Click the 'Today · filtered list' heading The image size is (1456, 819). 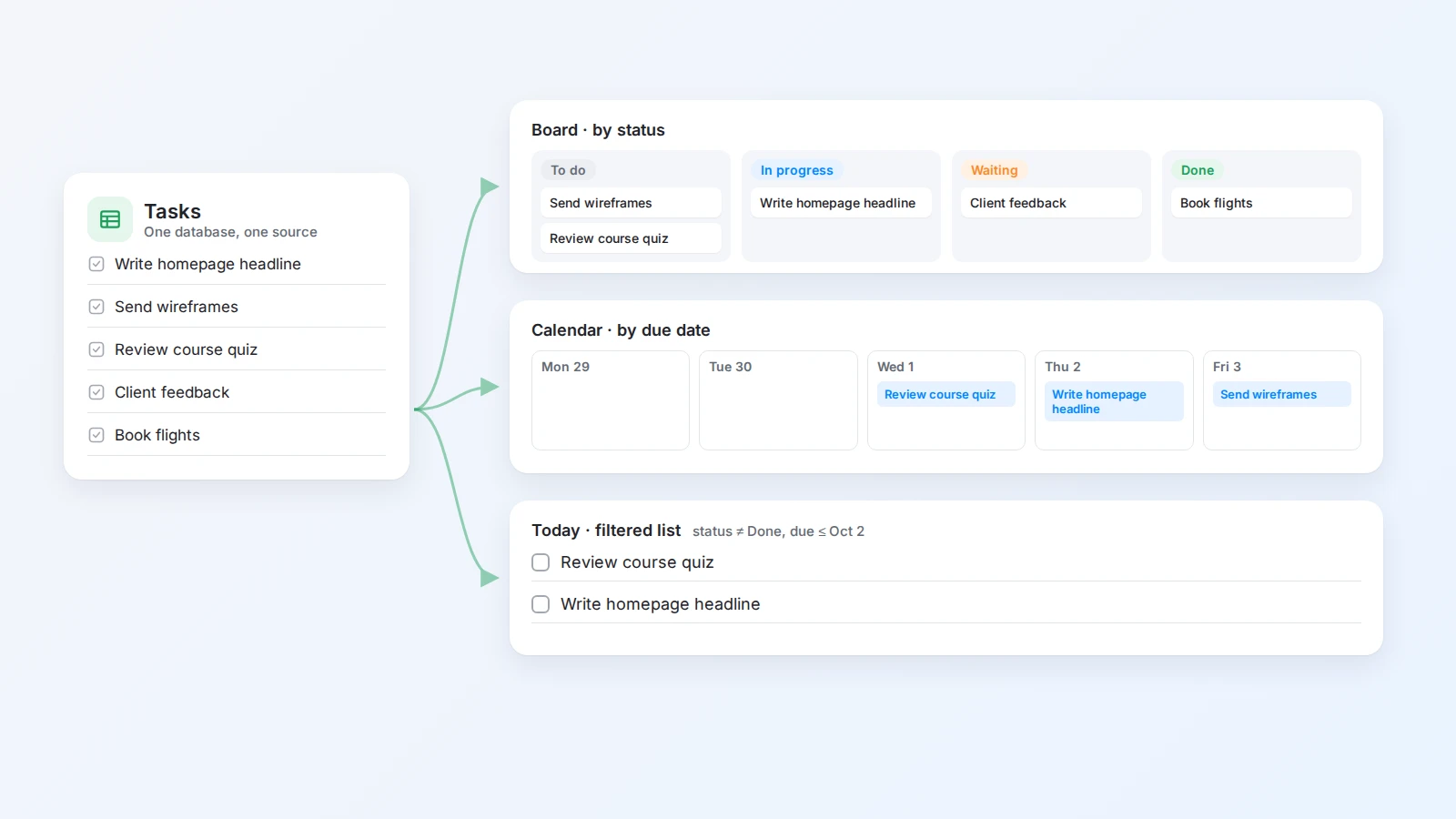[606, 531]
